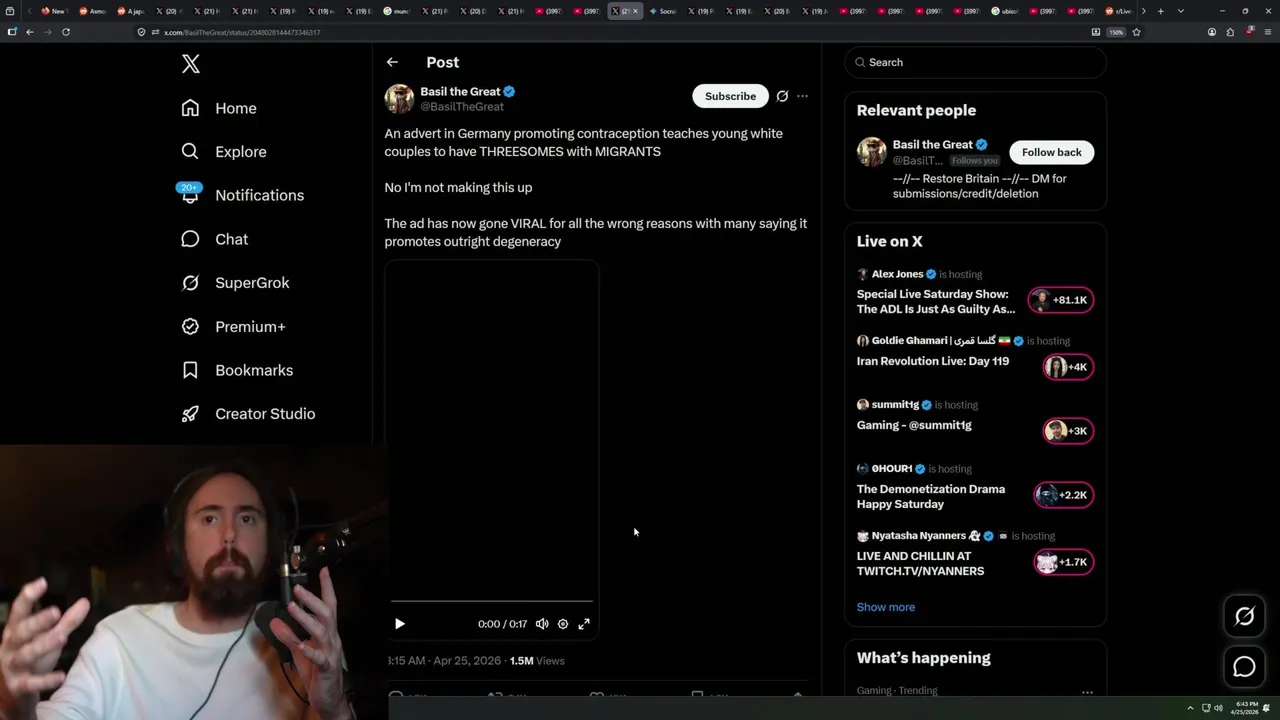Click the x.com address bar URL
The height and width of the screenshot is (720, 1280).
click(242, 32)
